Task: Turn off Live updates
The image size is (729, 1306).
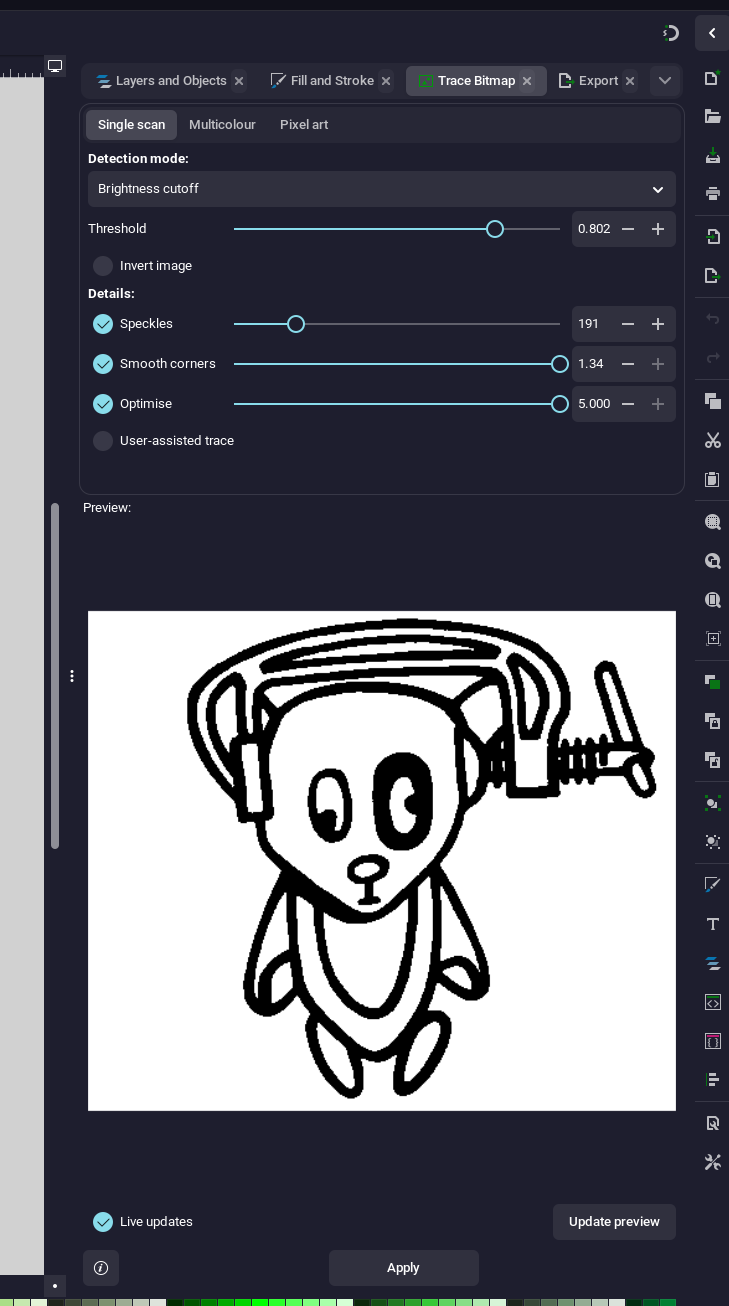Action: pos(103,1222)
